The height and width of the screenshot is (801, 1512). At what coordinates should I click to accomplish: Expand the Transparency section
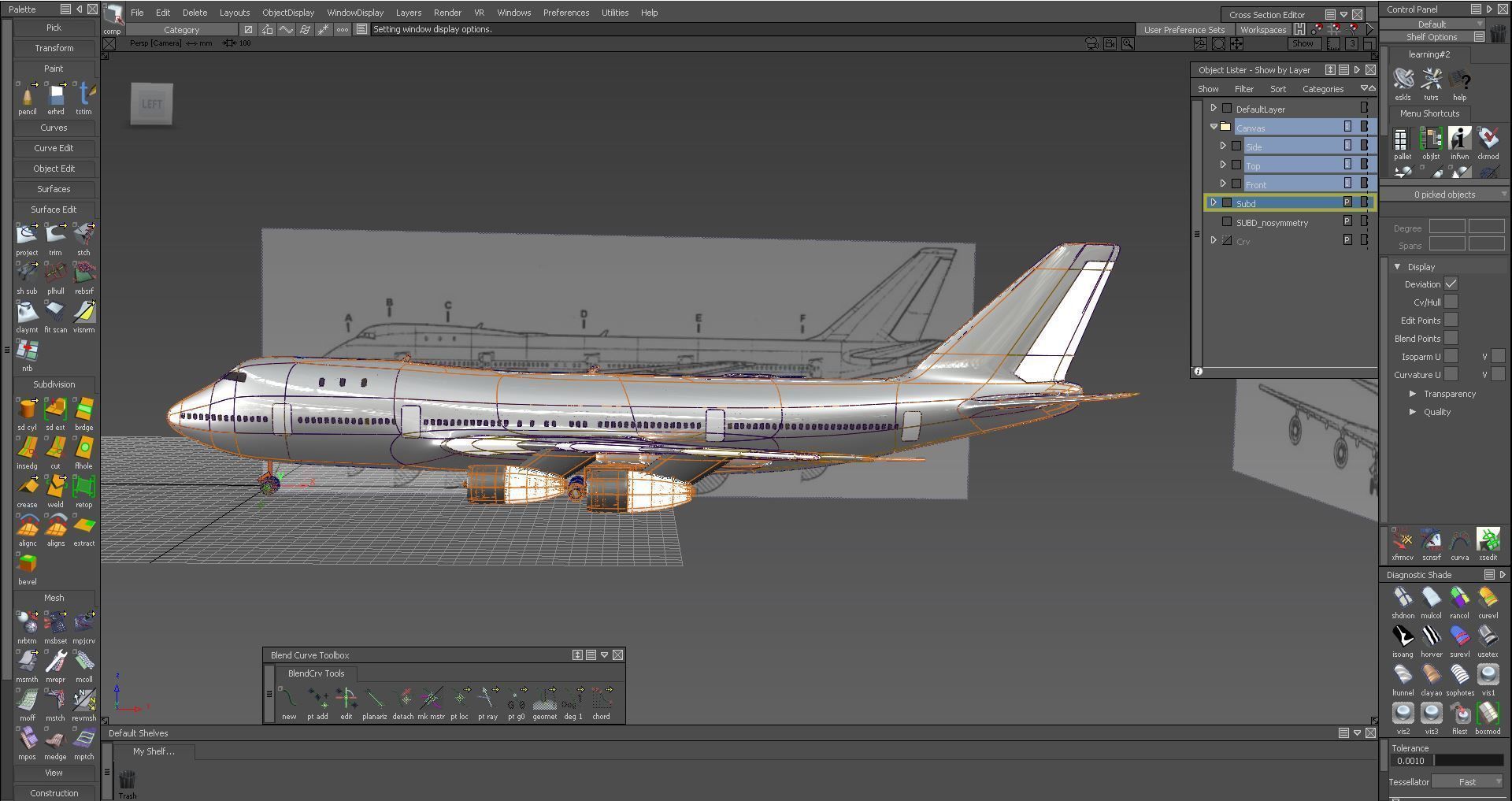(x=1413, y=394)
